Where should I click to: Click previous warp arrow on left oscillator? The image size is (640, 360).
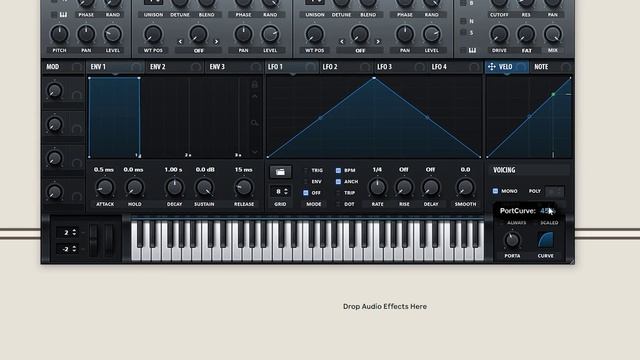180,42
